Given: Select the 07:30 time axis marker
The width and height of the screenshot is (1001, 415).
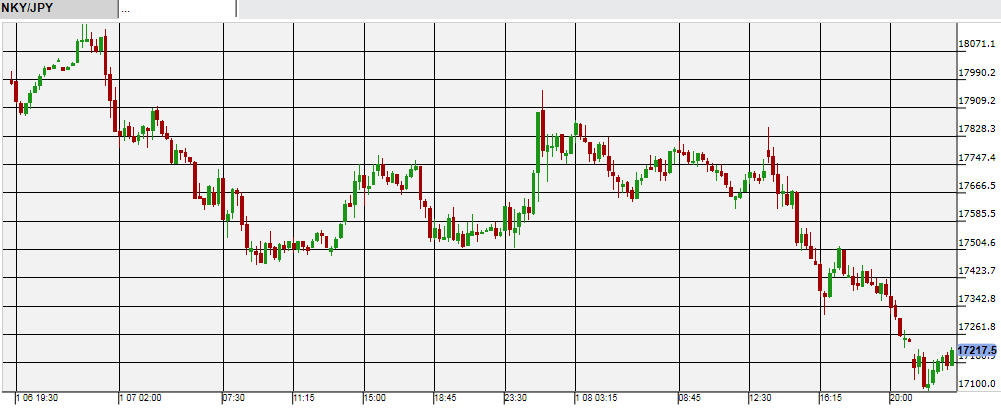Looking at the screenshot, I should [233, 398].
